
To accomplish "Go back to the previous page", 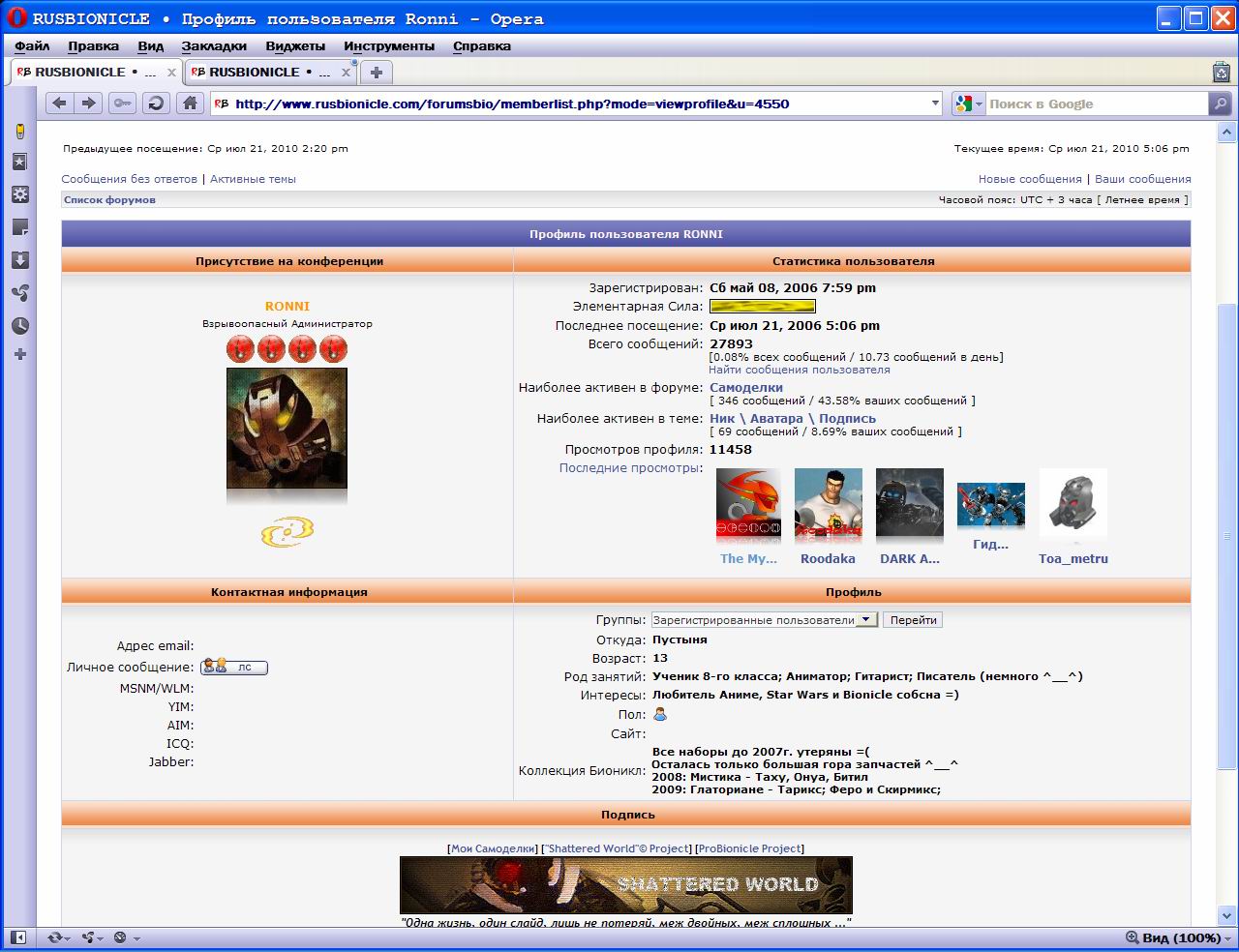I will click(x=59, y=104).
